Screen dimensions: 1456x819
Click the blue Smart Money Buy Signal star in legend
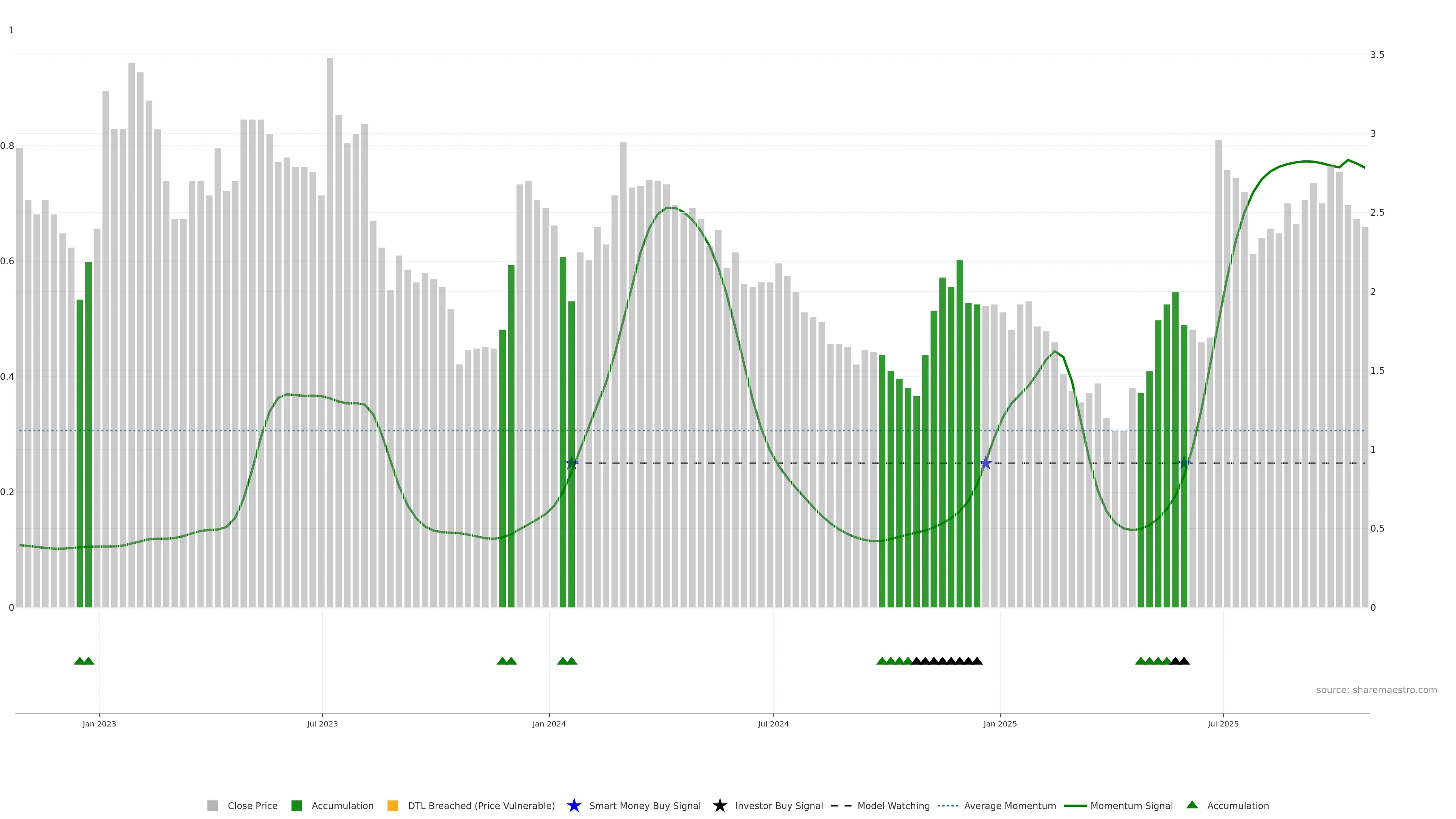click(574, 805)
